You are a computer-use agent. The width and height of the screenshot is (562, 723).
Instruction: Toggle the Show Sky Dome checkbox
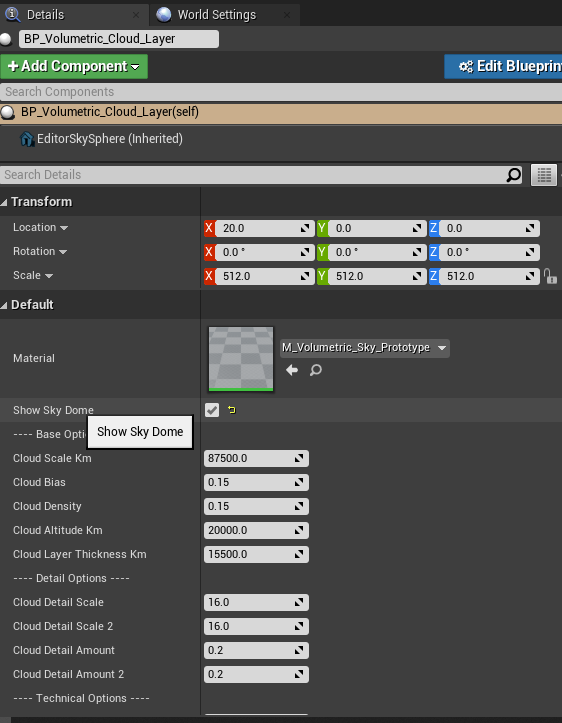(212, 409)
